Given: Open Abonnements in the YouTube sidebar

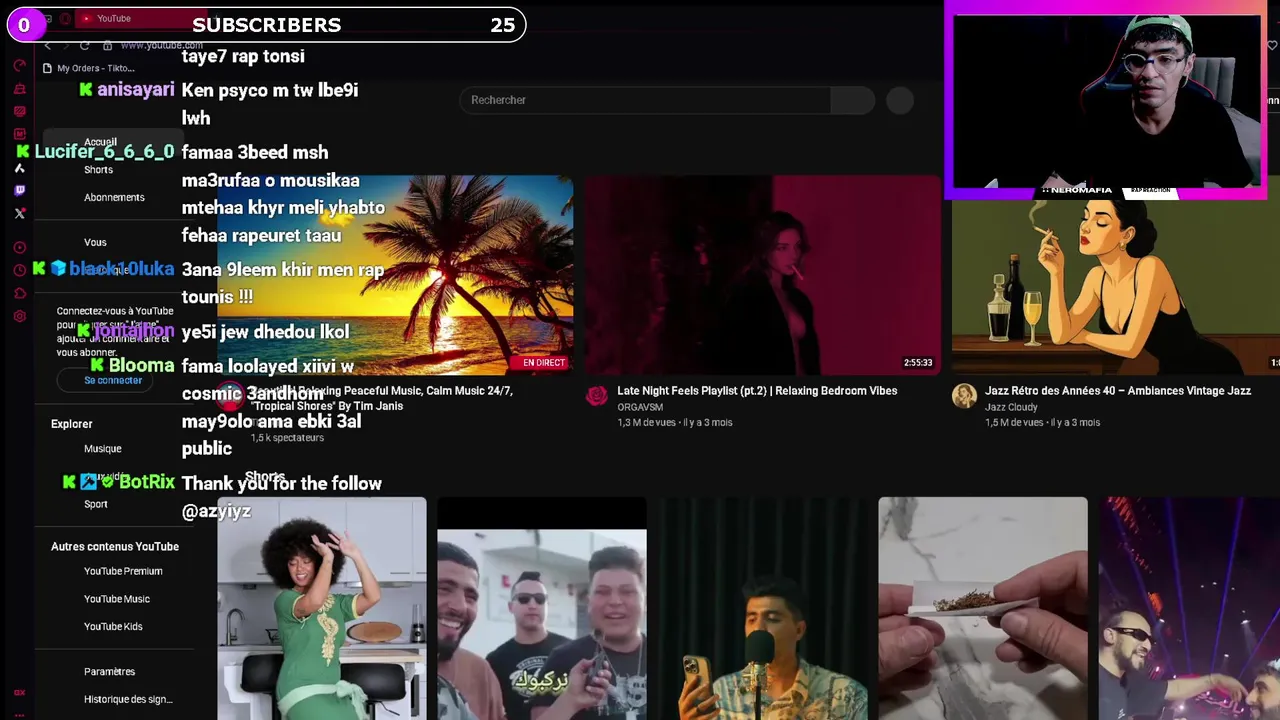Looking at the screenshot, I should coord(114,197).
